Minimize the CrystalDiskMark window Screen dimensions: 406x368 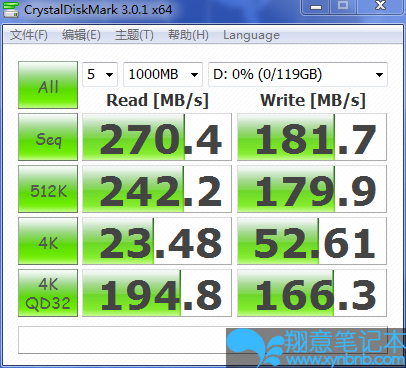click(x=316, y=7)
